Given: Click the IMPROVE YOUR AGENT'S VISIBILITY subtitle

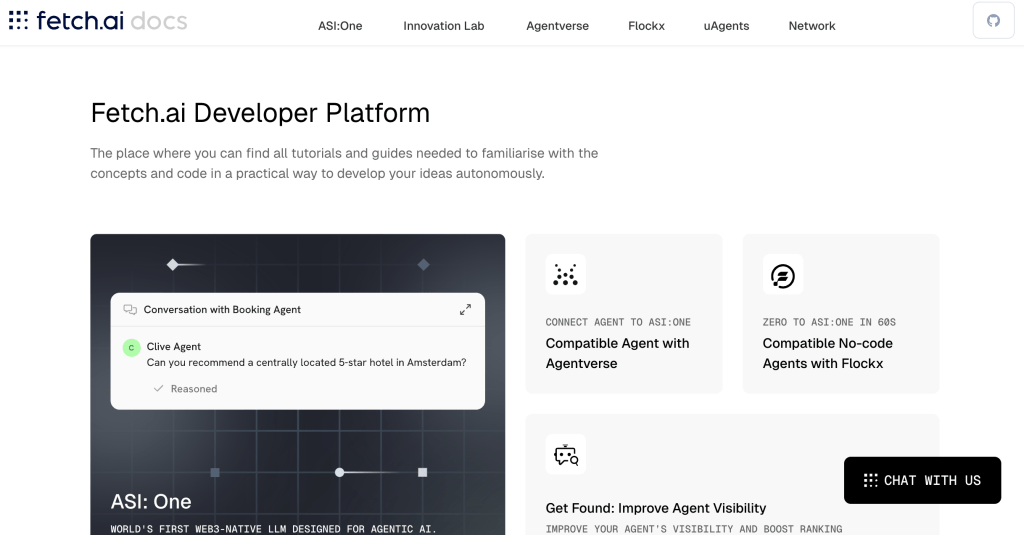Looking at the screenshot, I should click(694, 528).
